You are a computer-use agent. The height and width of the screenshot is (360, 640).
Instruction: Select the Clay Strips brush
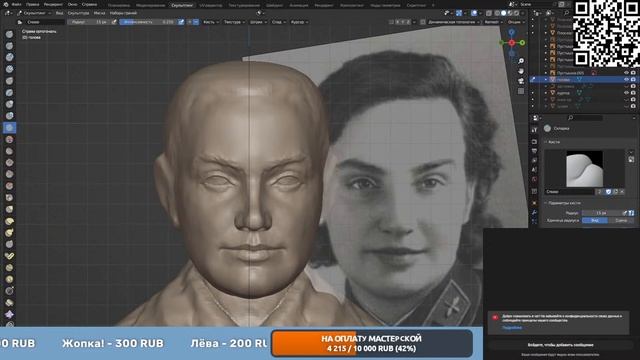[9, 69]
